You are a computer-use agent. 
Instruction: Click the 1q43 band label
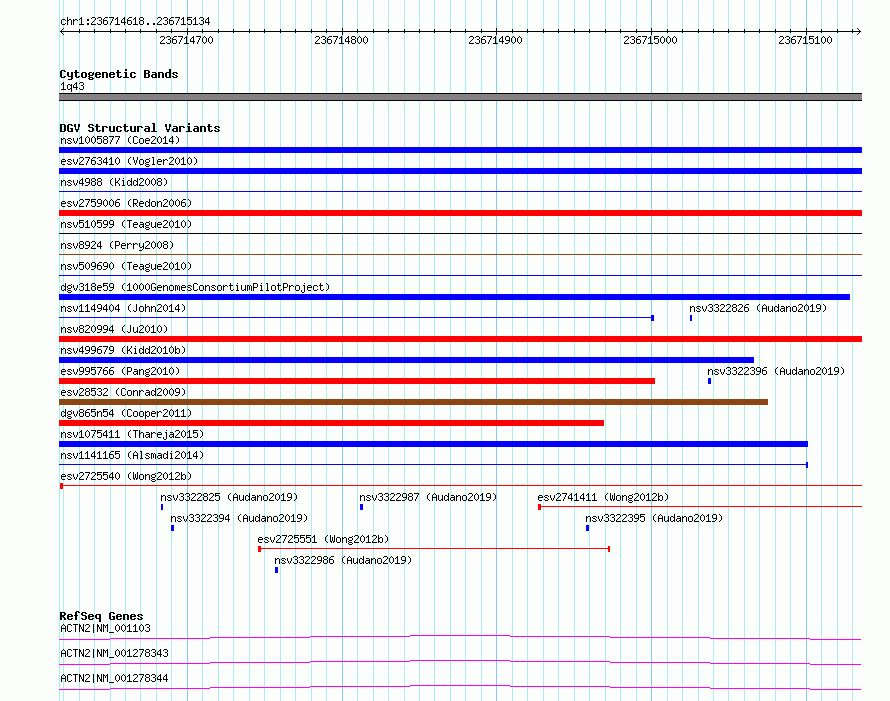(72, 86)
